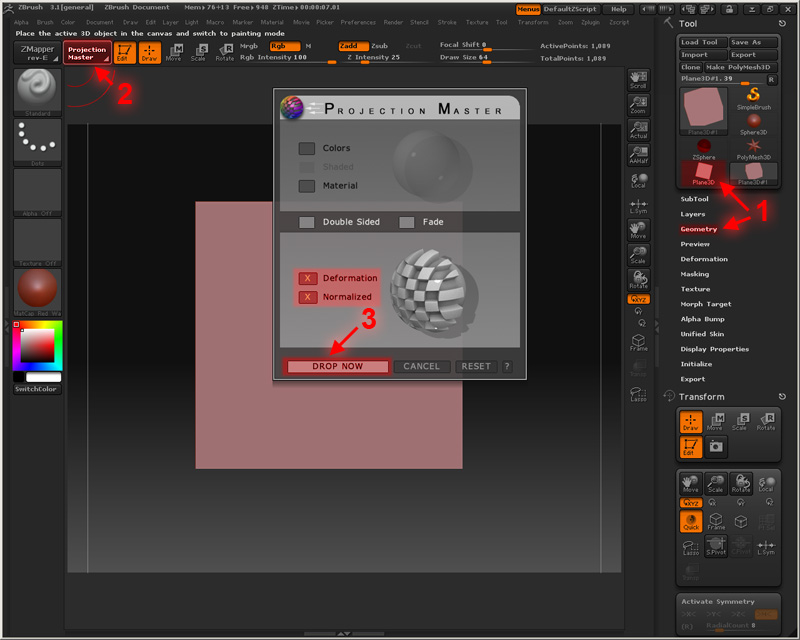The image size is (800, 640).
Task: Open the Dots stroke selector
Action: click(x=37, y=142)
